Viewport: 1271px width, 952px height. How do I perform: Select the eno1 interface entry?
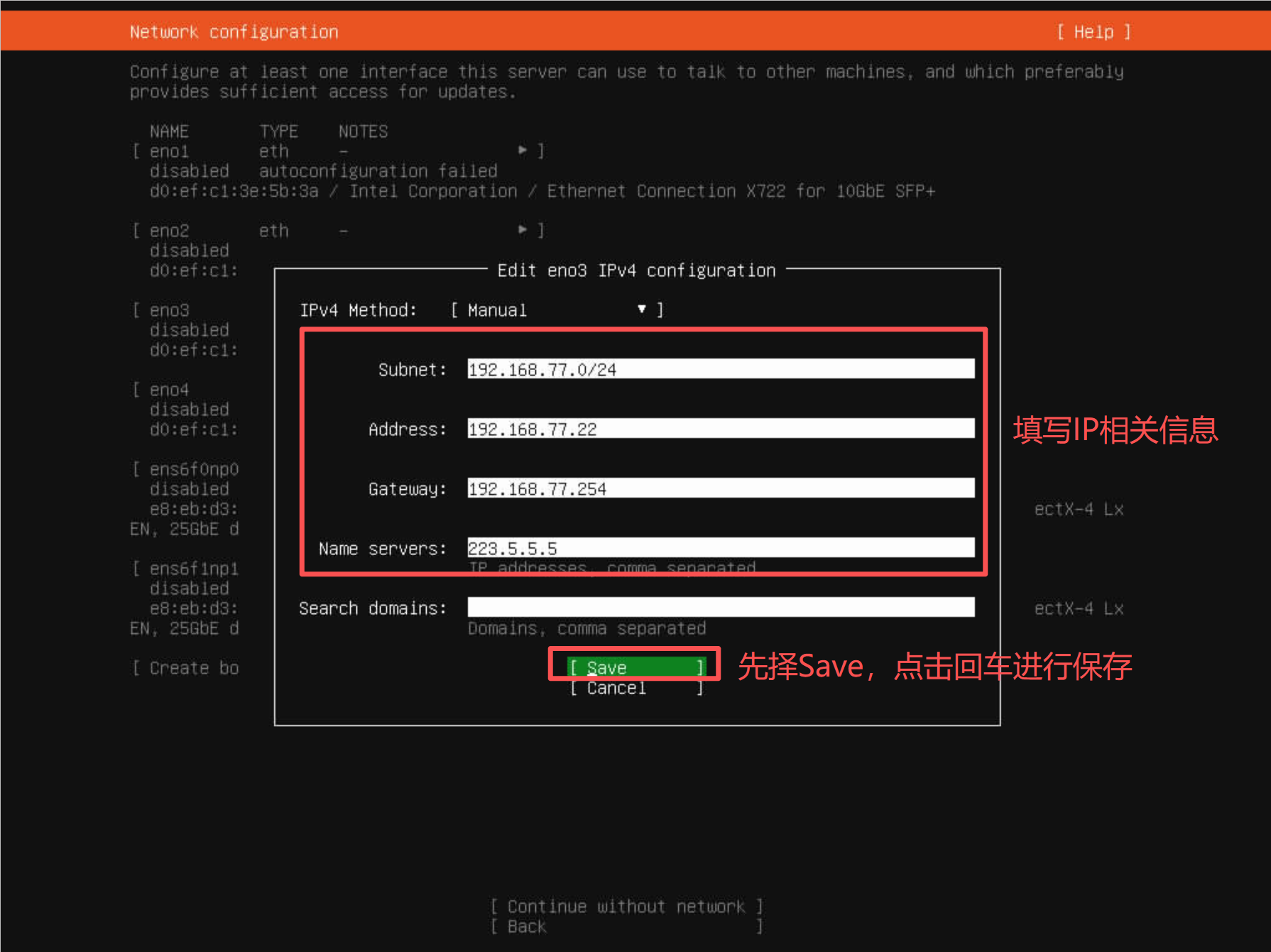click(170, 151)
